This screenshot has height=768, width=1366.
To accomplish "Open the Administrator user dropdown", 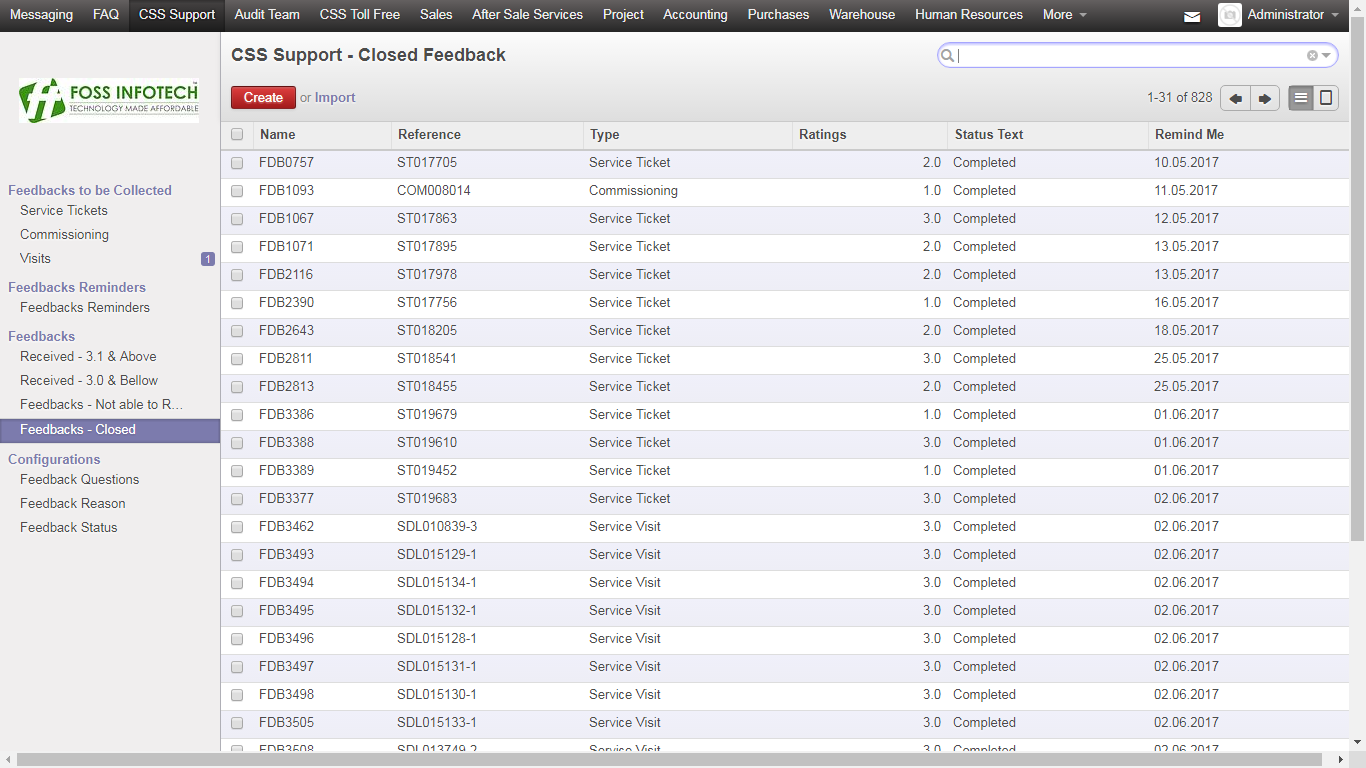I will 1293,15.
